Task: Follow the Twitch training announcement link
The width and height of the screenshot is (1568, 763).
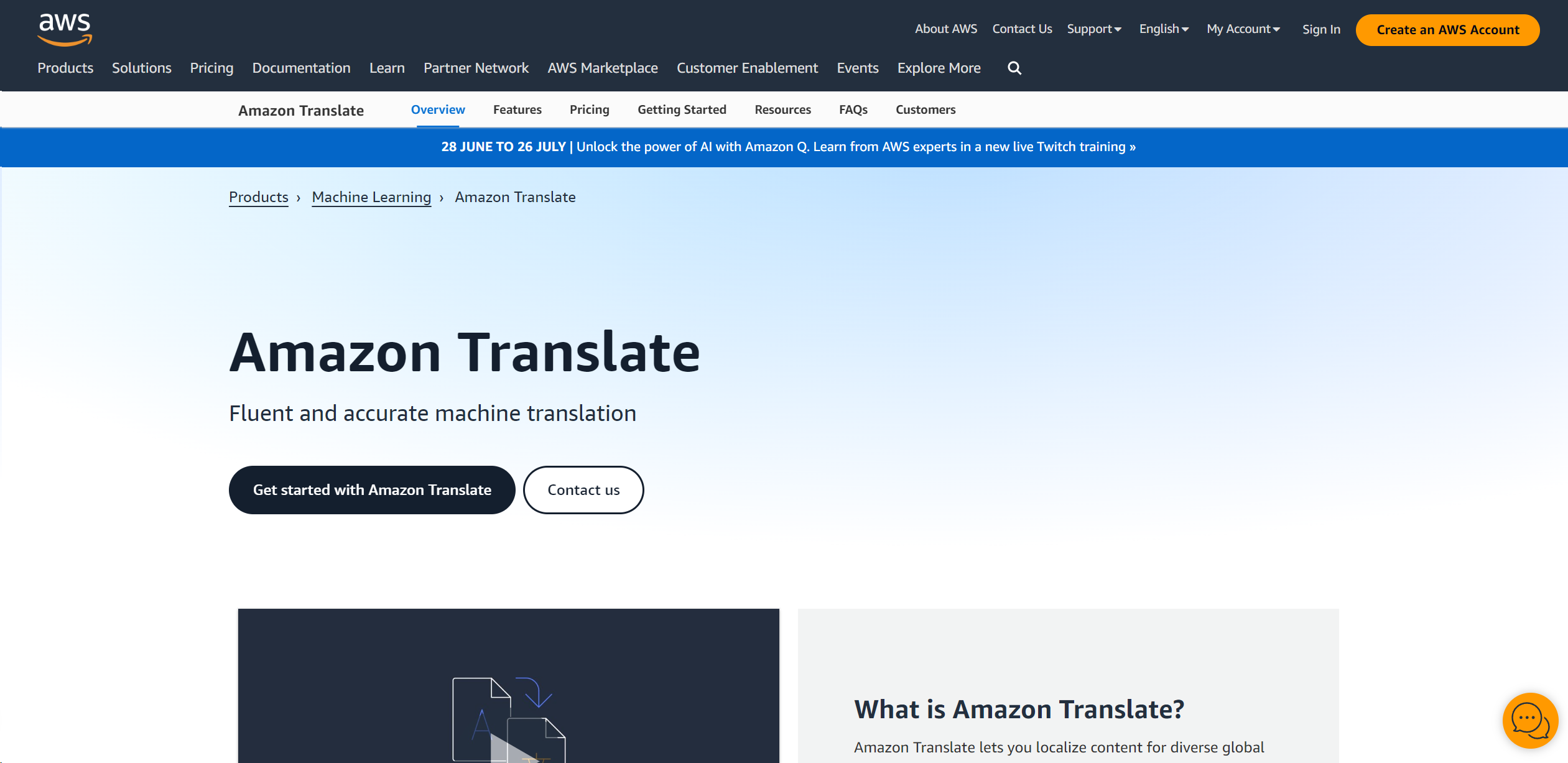Action: [x=787, y=147]
